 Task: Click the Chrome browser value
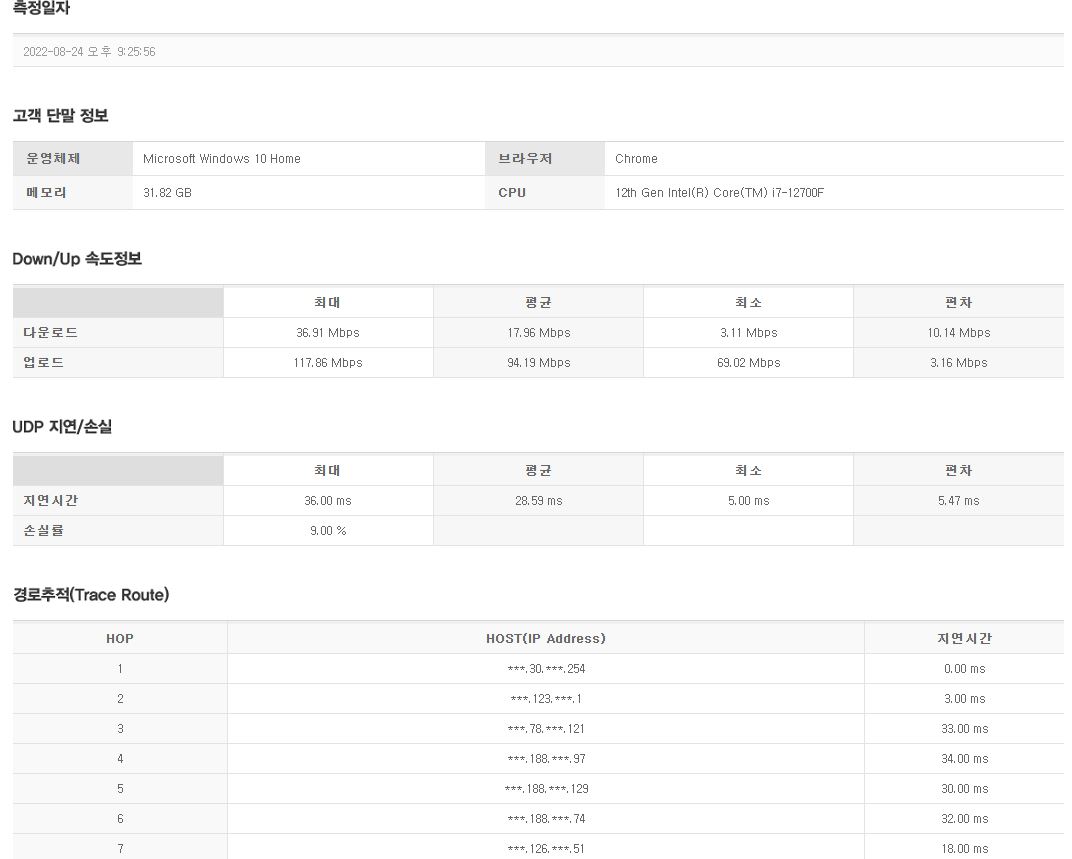[x=636, y=159]
